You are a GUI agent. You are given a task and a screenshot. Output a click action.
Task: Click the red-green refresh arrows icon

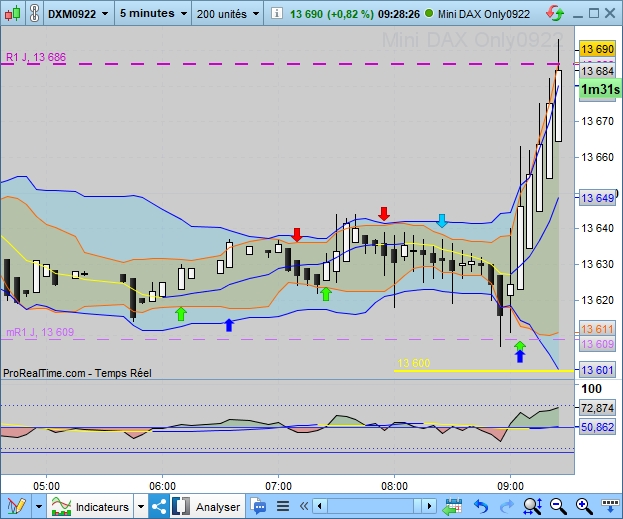[x=555, y=13]
